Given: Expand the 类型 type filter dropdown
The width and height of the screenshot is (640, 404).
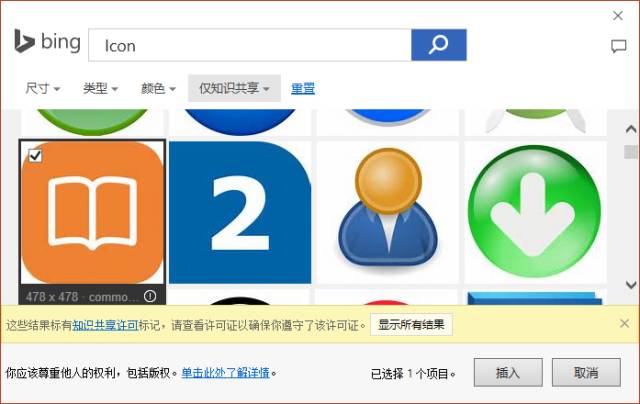Looking at the screenshot, I should (100, 88).
